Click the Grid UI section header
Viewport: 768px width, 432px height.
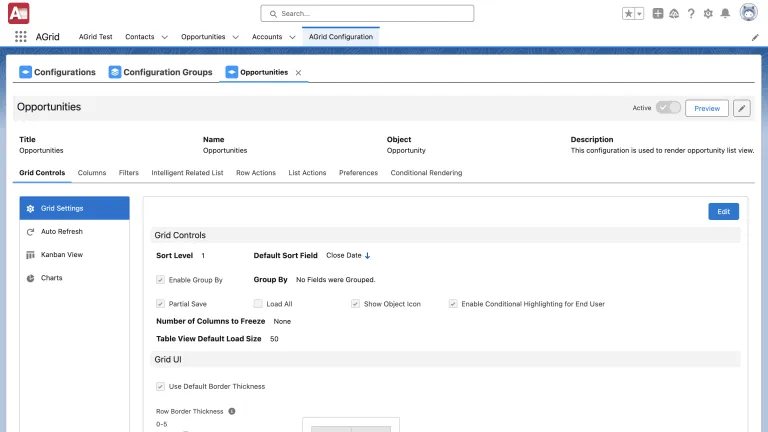445,360
